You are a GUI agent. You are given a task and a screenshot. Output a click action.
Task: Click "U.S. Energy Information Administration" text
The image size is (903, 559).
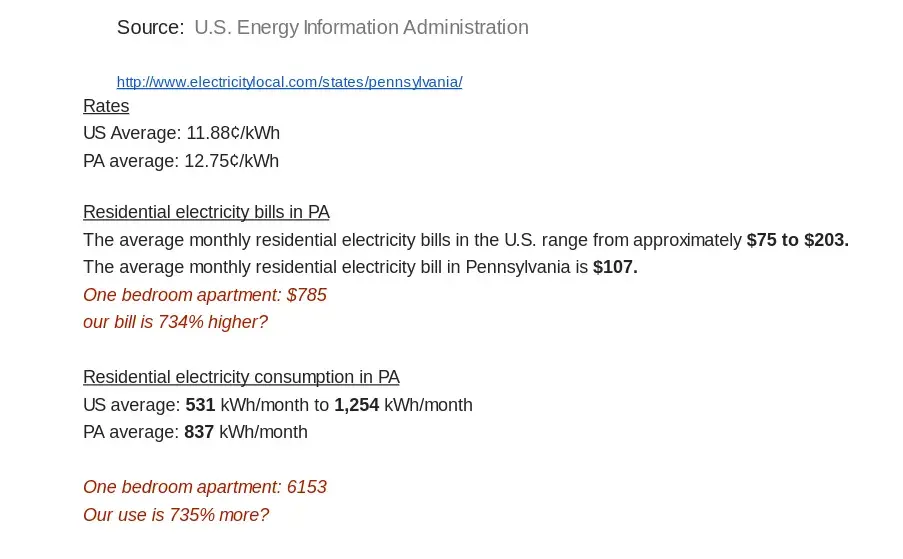(x=361, y=28)
